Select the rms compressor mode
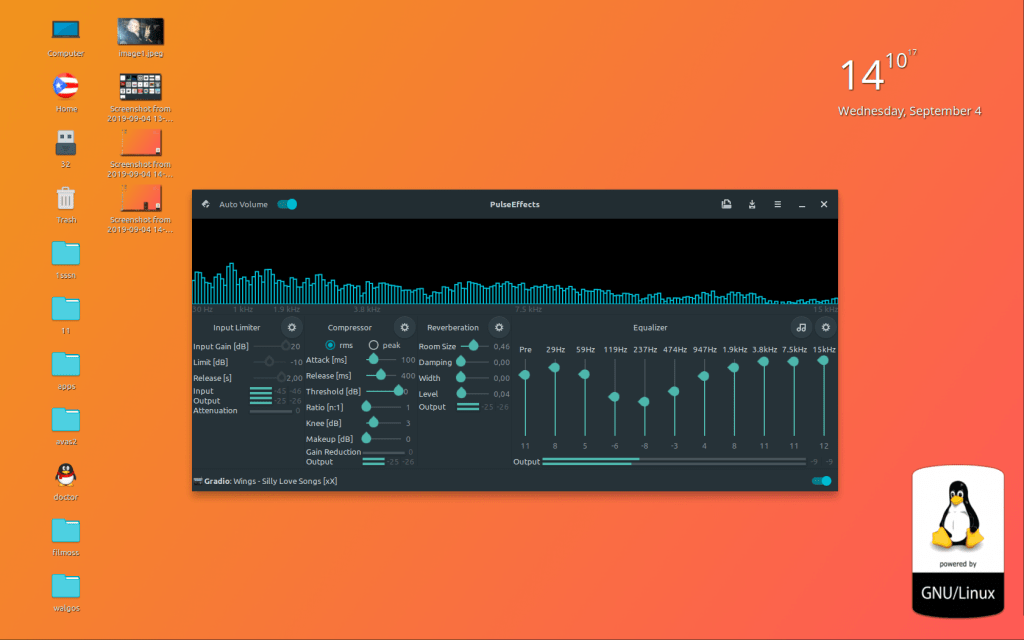Image resolution: width=1024 pixels, height=640 pixels. [331, 345]
